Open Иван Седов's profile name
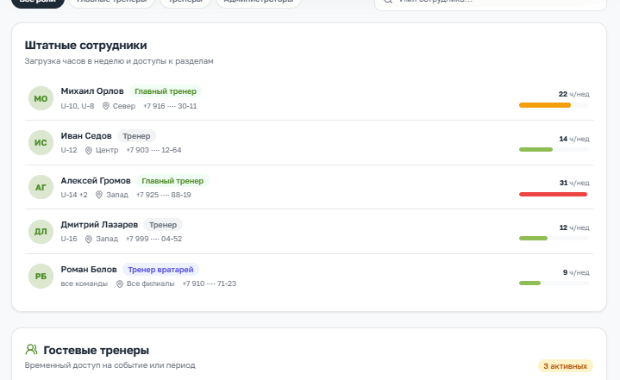 tap(86, 136)
